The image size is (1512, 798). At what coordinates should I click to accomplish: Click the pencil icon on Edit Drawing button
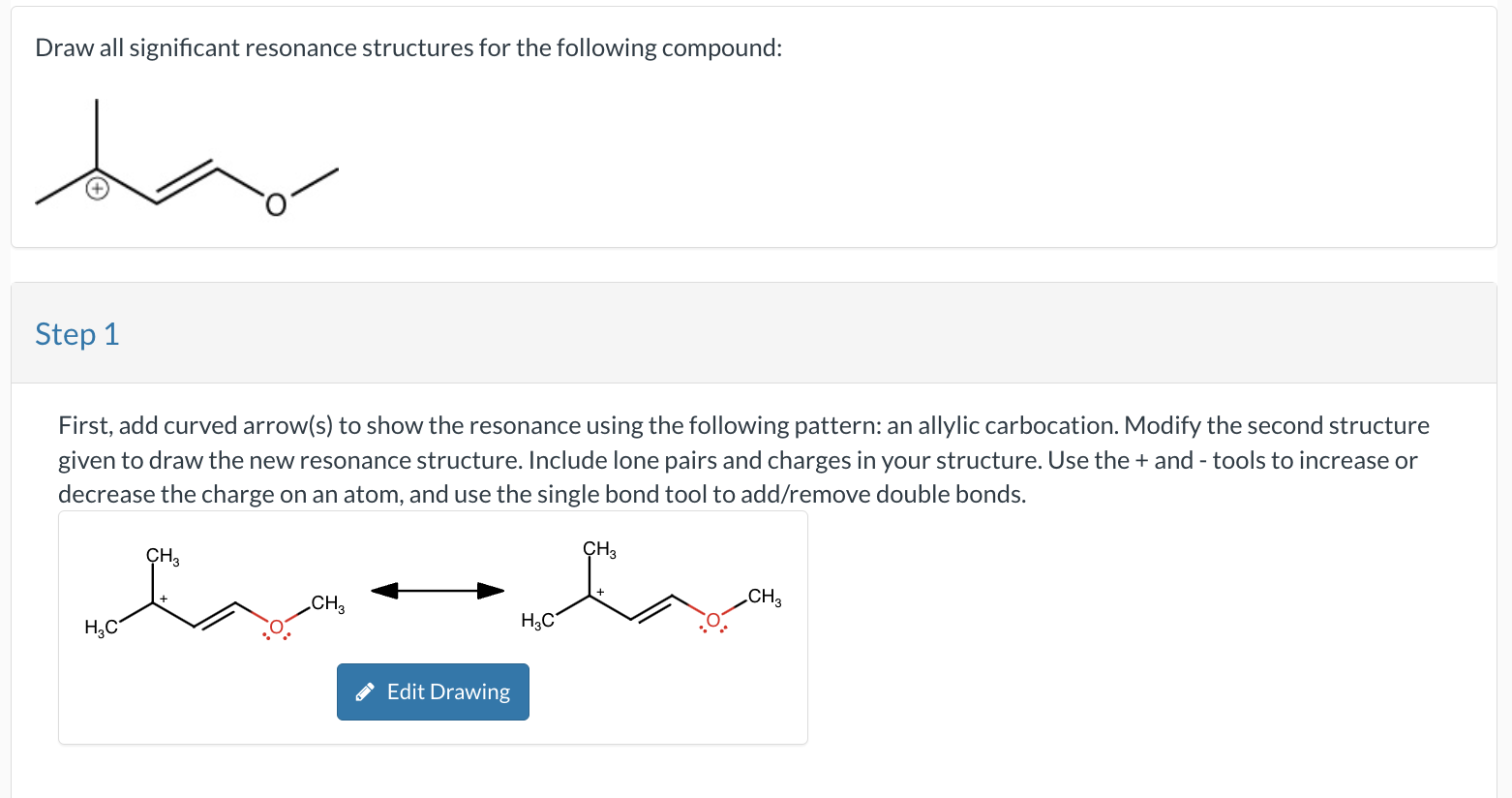click(x=366, y=691)
